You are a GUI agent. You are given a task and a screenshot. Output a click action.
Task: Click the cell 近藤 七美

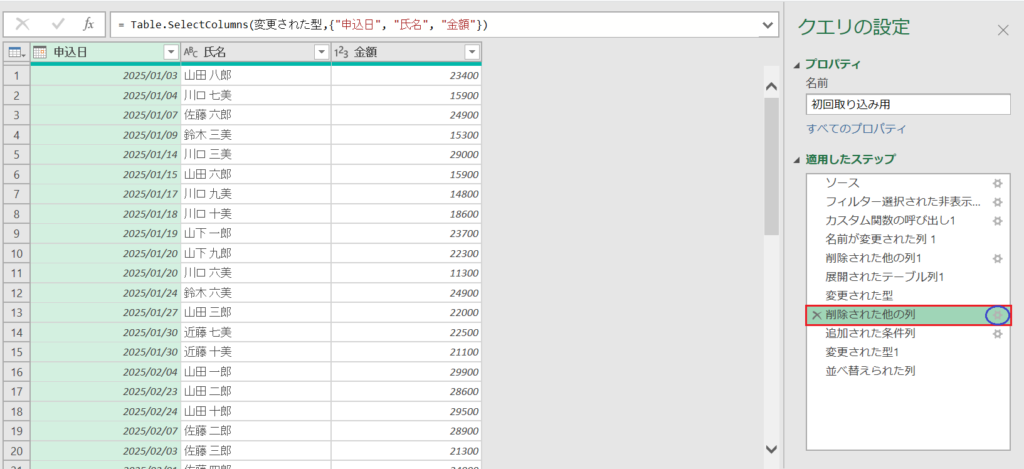256,332
